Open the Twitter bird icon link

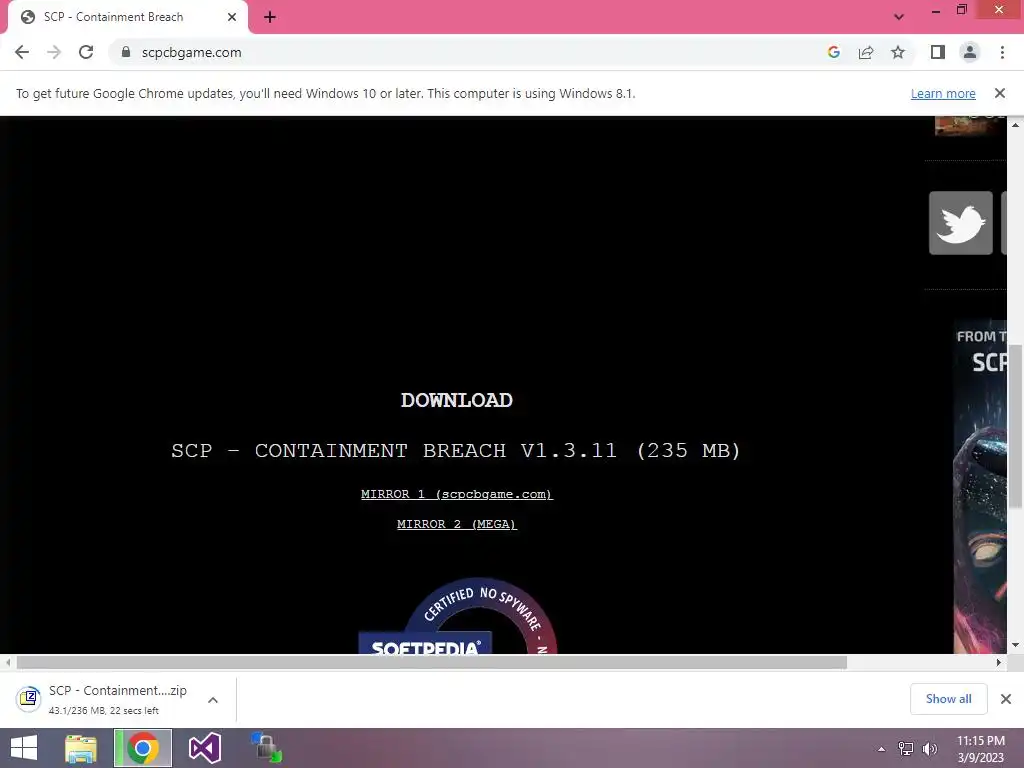tap(961, 223)
